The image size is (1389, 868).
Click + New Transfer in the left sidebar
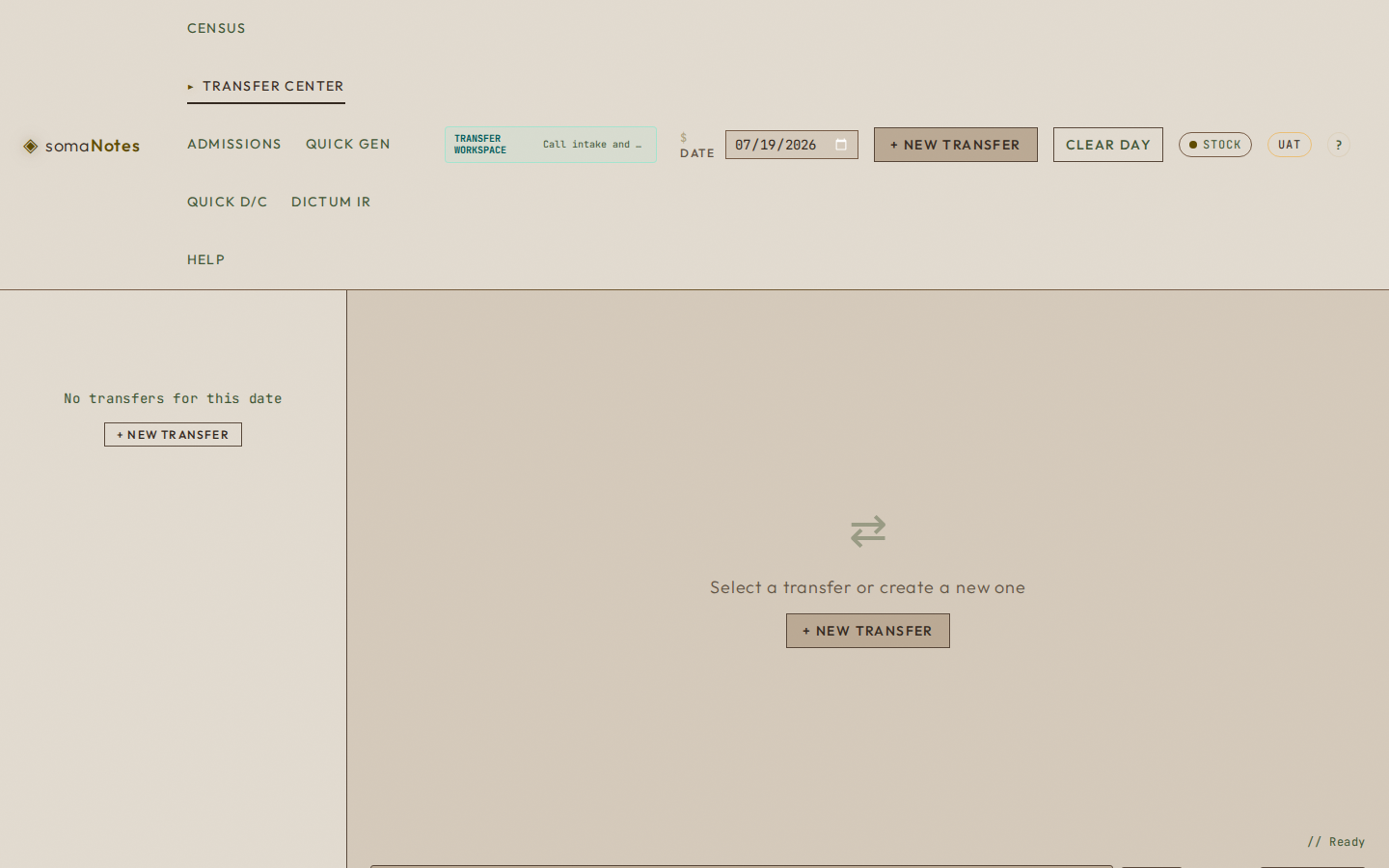[174, 435]
